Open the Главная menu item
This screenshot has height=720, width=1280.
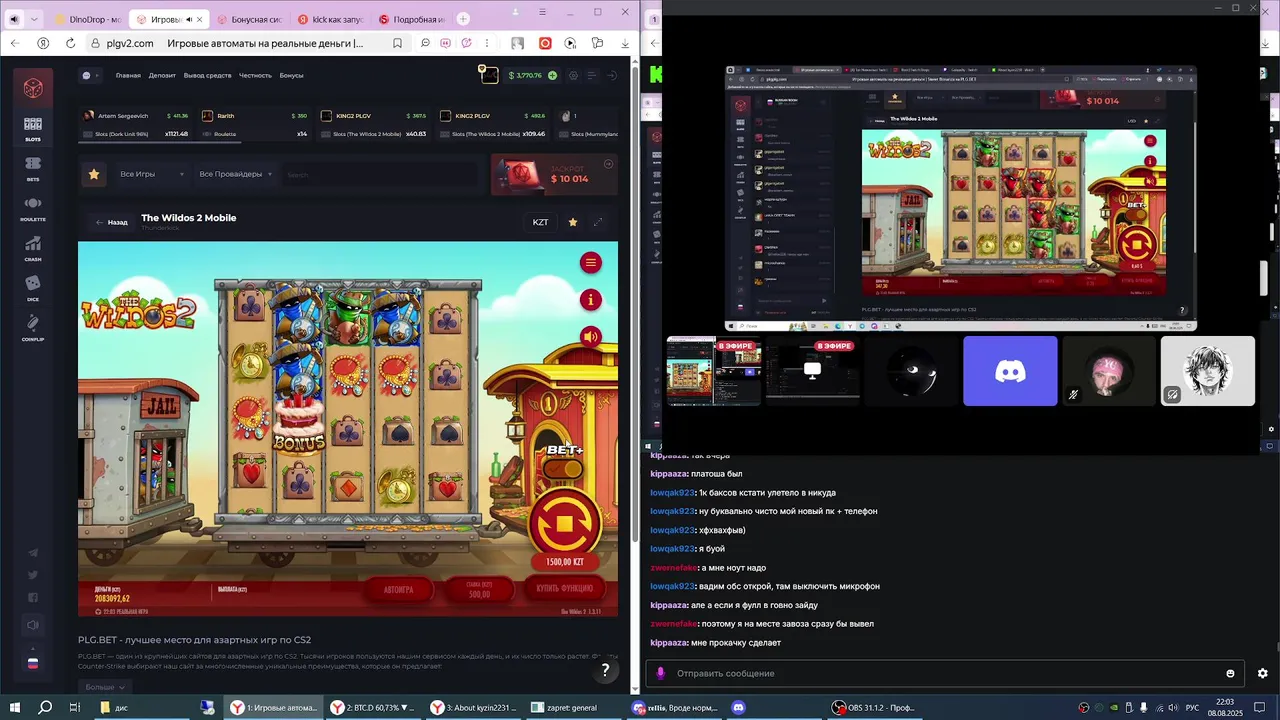tap(128, 75)
